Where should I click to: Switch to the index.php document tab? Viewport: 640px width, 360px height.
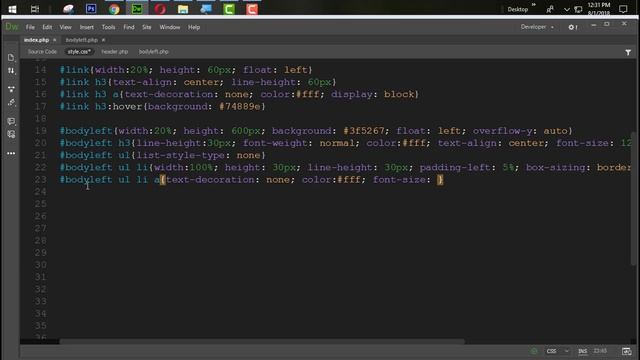[x=36, y=40]
